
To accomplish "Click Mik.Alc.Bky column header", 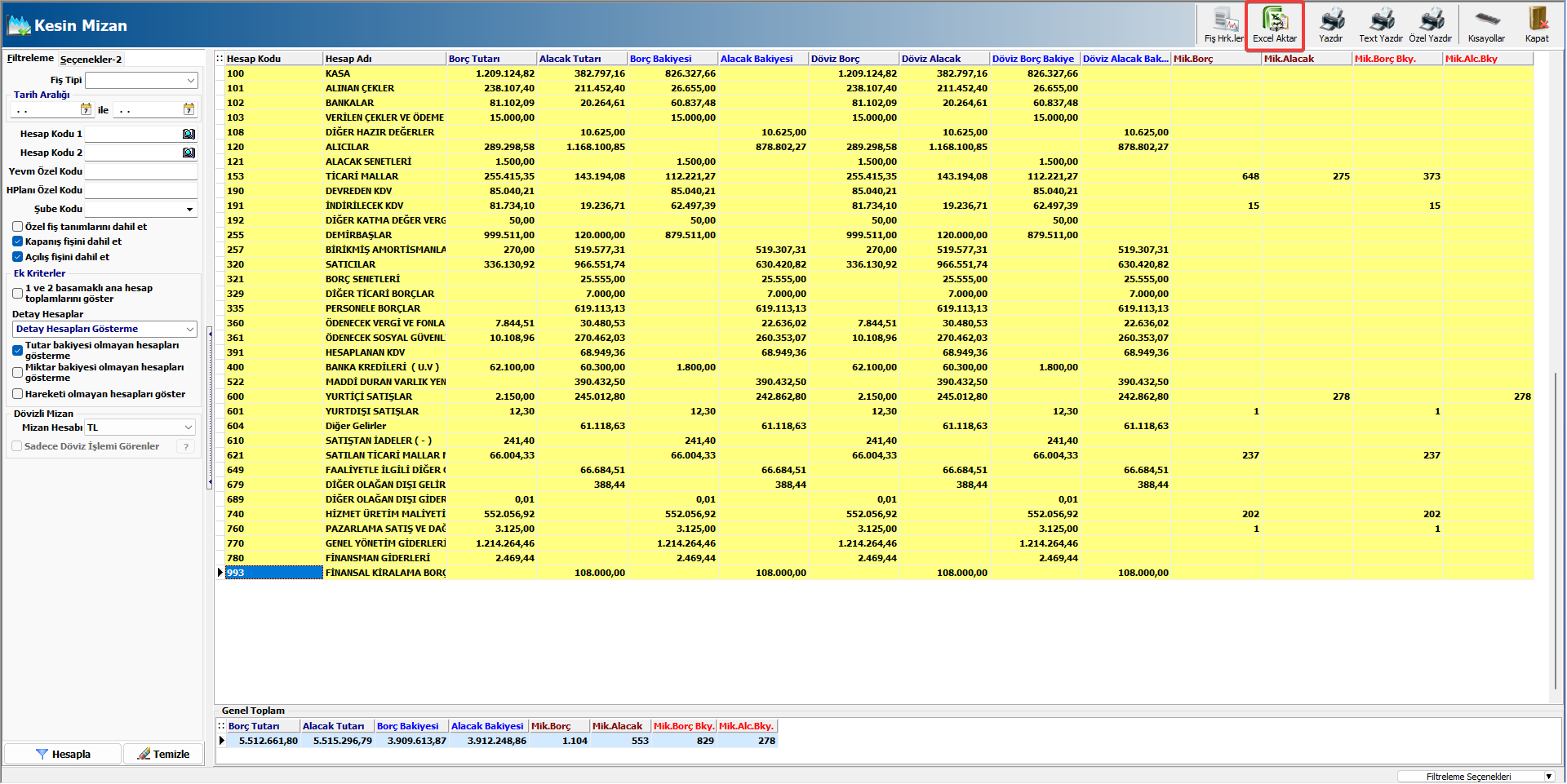I will pyautogui.click(x=1489, y=59).
